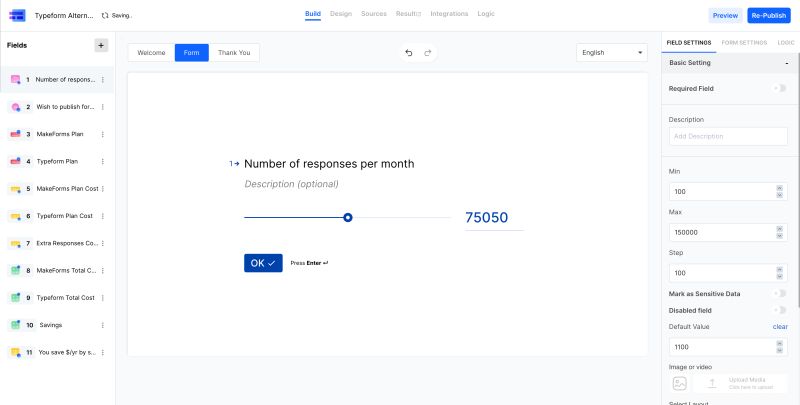Toggle Mark as Sensitive Data switch
Image resolution: width=800 pixels, height=405 pixels.
tap(780, 293)
